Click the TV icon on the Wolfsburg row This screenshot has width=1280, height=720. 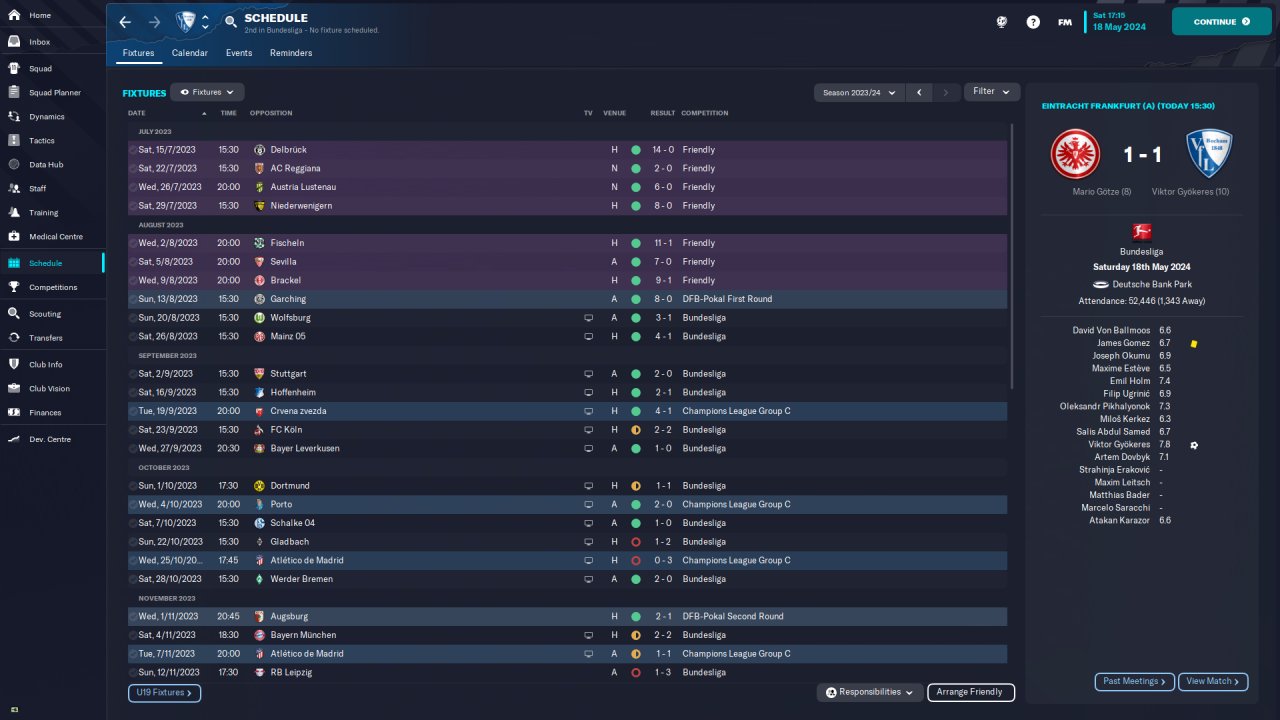click(x=589, y=318)
